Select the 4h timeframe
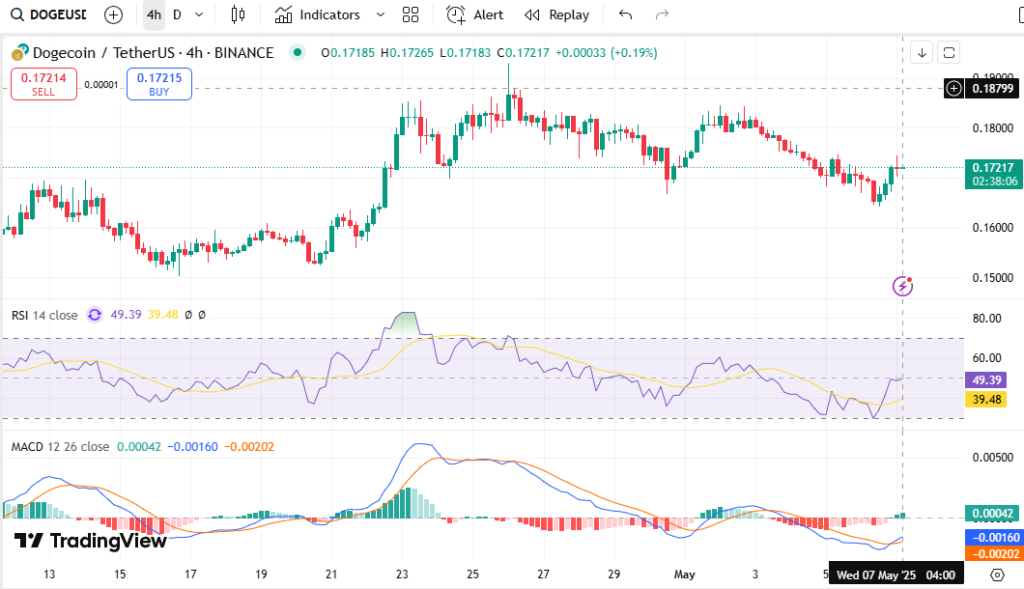This screenshot has height=589, width=1024. tap(153, 14)
